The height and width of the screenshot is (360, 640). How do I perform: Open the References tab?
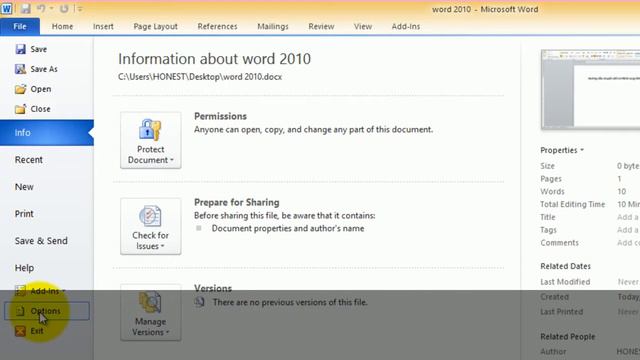point(217,27)
